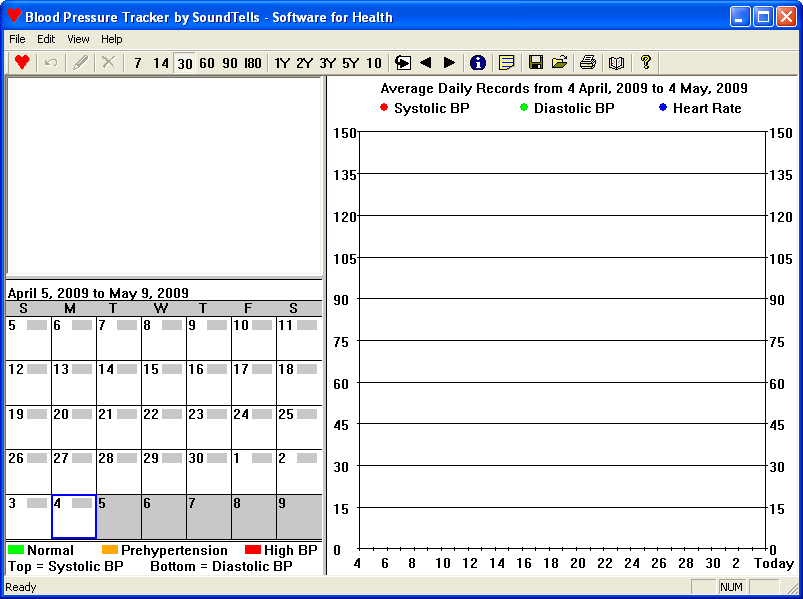Viewport: 803px width, 599px height.
Task: Open the blue information icon
Action: 478,62
